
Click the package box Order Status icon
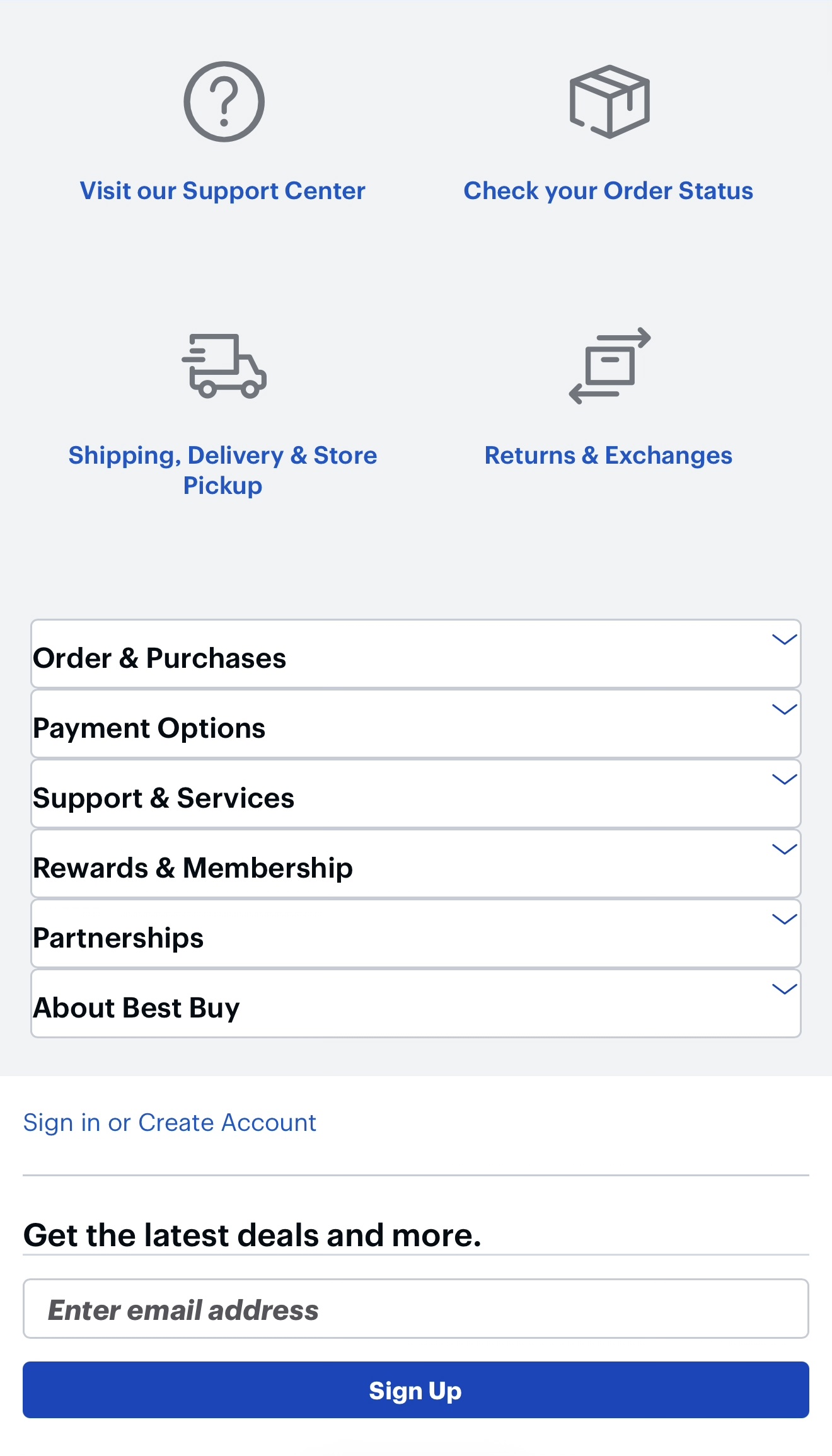pos(610,101)
